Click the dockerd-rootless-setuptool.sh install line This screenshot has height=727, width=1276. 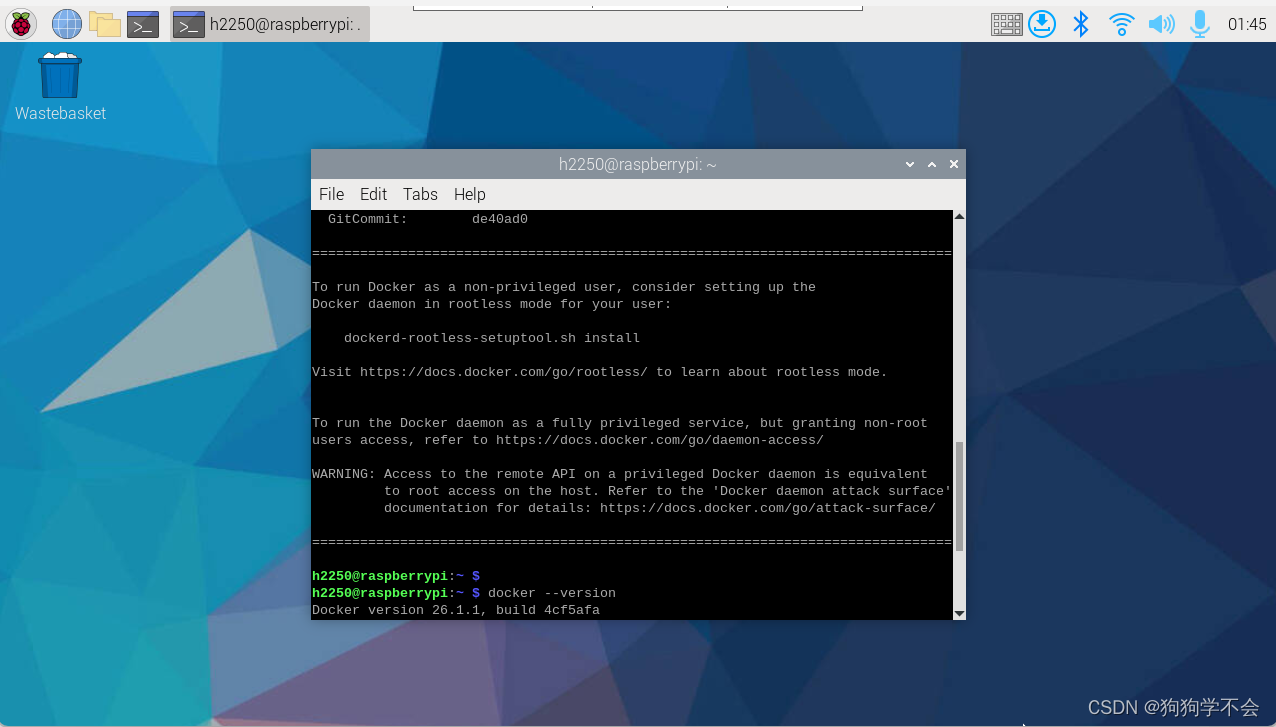click(x=492, y=338)
